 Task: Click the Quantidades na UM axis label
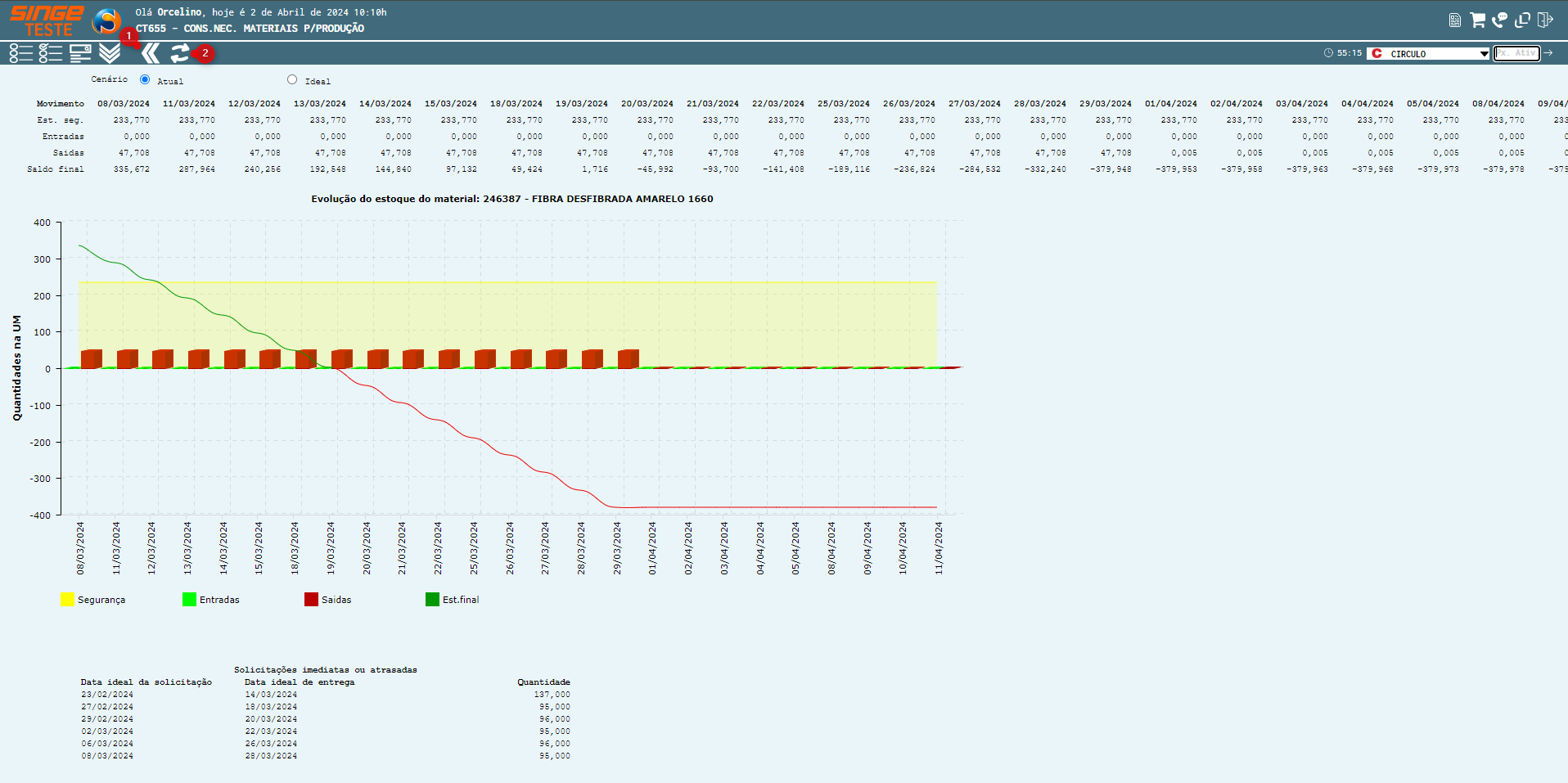pos(16,368)
